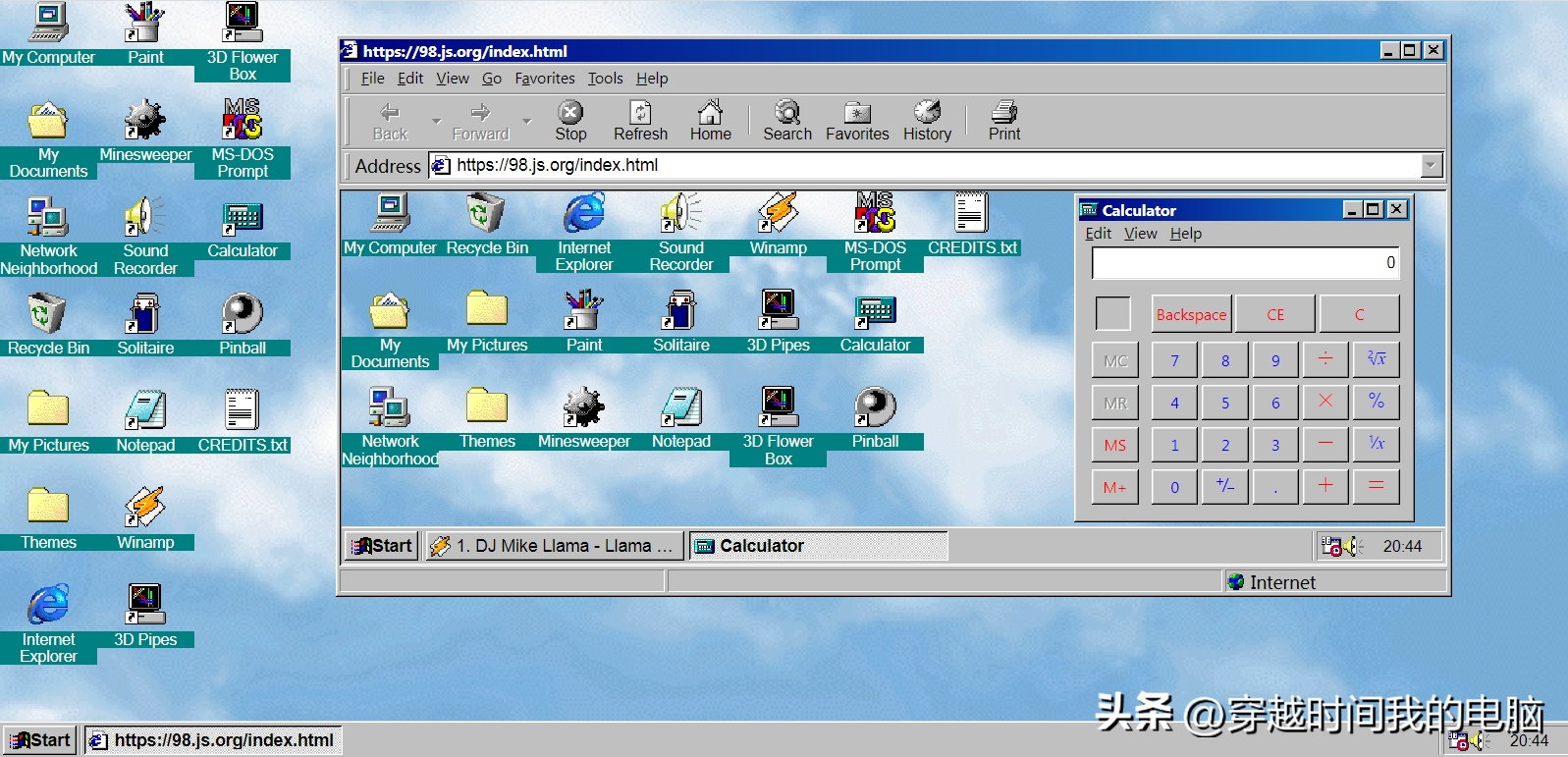The image size is (1568, 757).
Task: Click the Refresh toolbar button
Action: click(x=640, y=122)
